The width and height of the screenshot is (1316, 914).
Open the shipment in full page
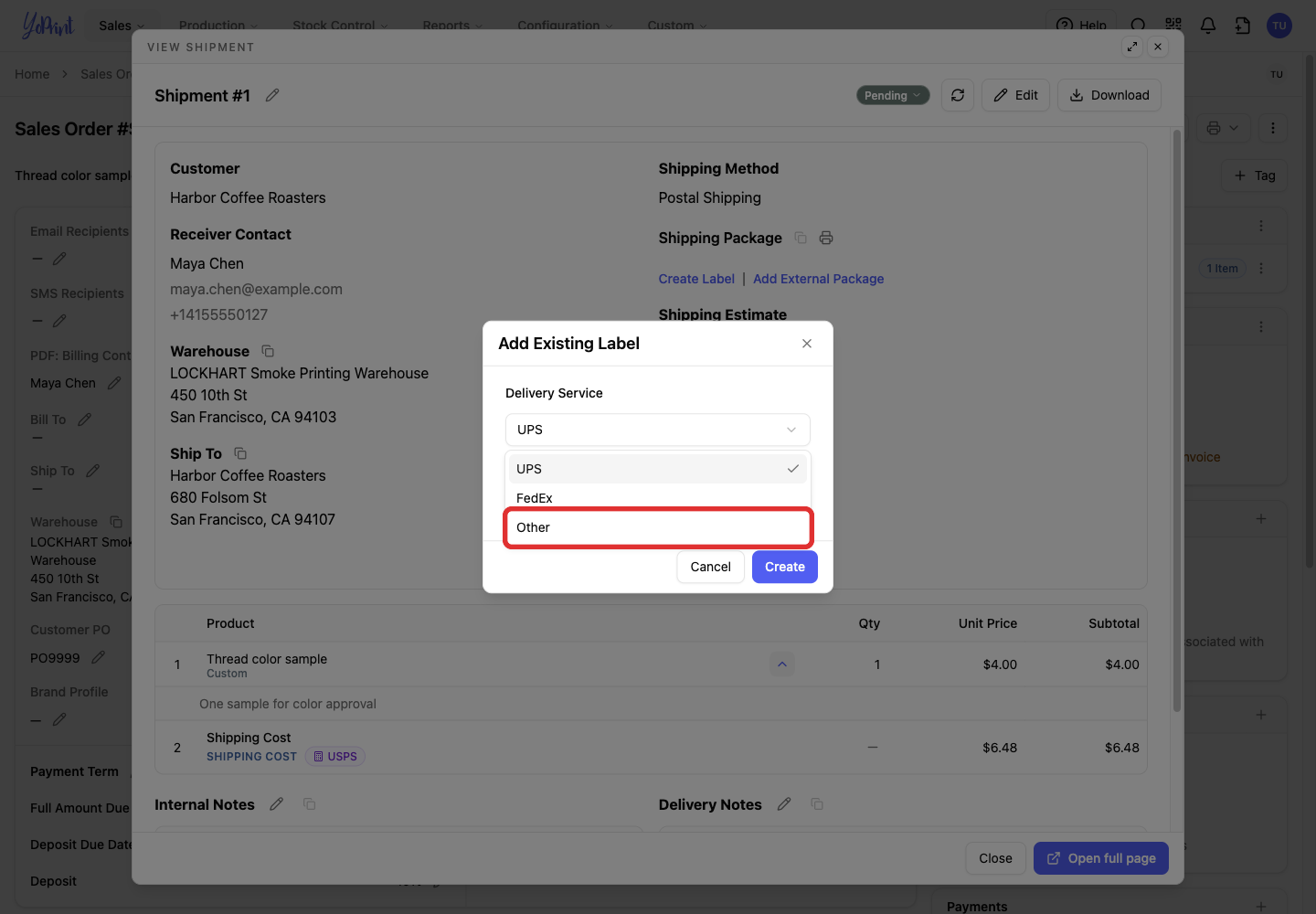coord(1101,858)
